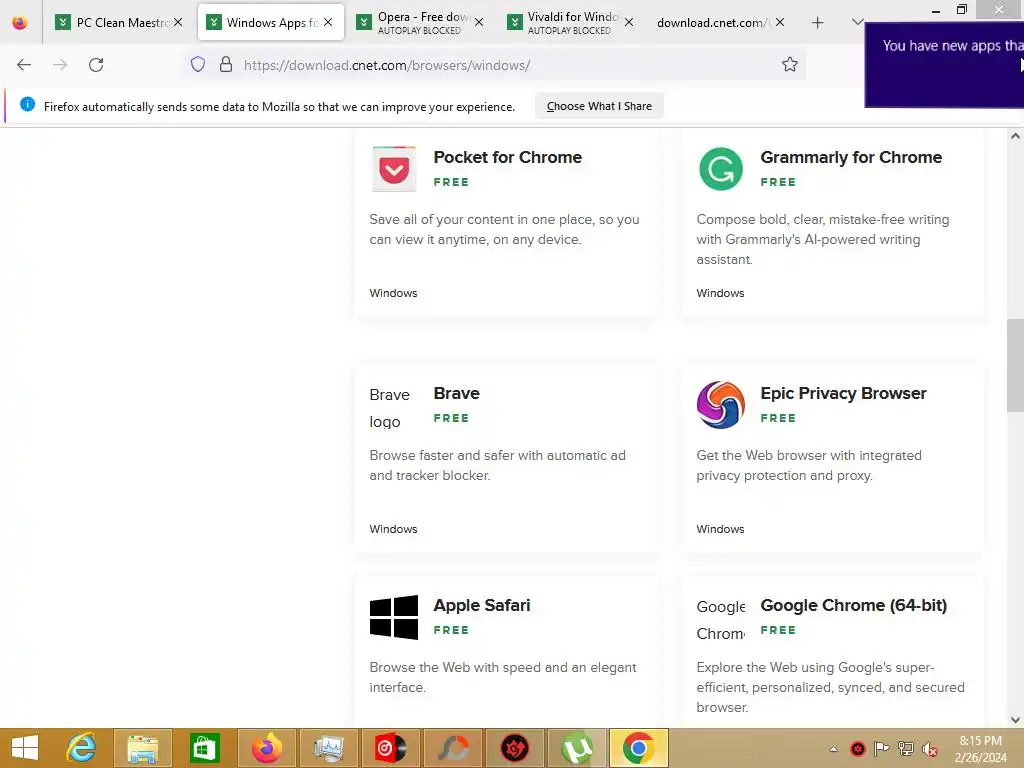Click FREE label under Apple Safari
The image size is (1024, 768).
pos(451,630)
